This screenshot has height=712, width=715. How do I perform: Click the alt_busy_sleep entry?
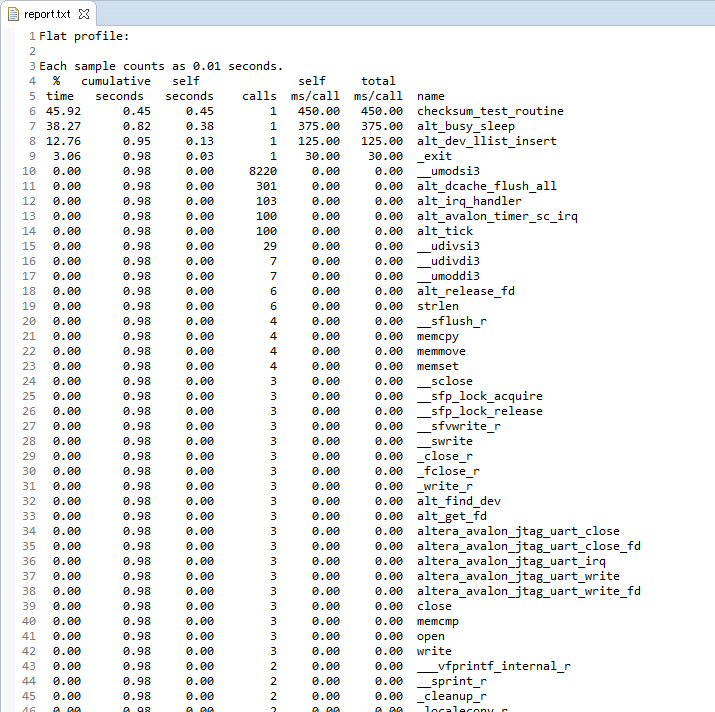pyautogui.click(x=465, y=126)
